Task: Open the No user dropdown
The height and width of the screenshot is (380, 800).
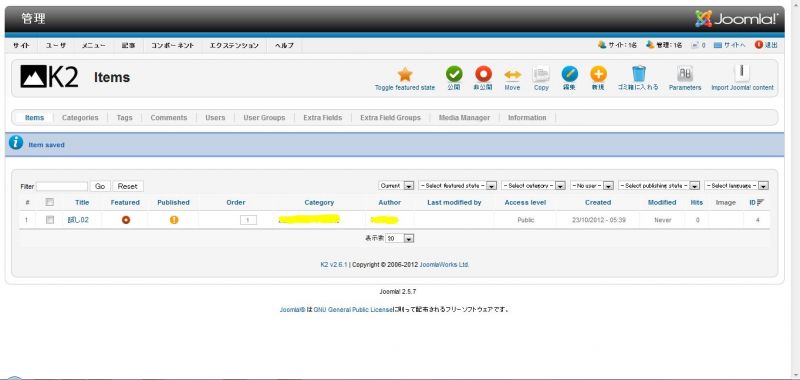Action: pos(592,186)
